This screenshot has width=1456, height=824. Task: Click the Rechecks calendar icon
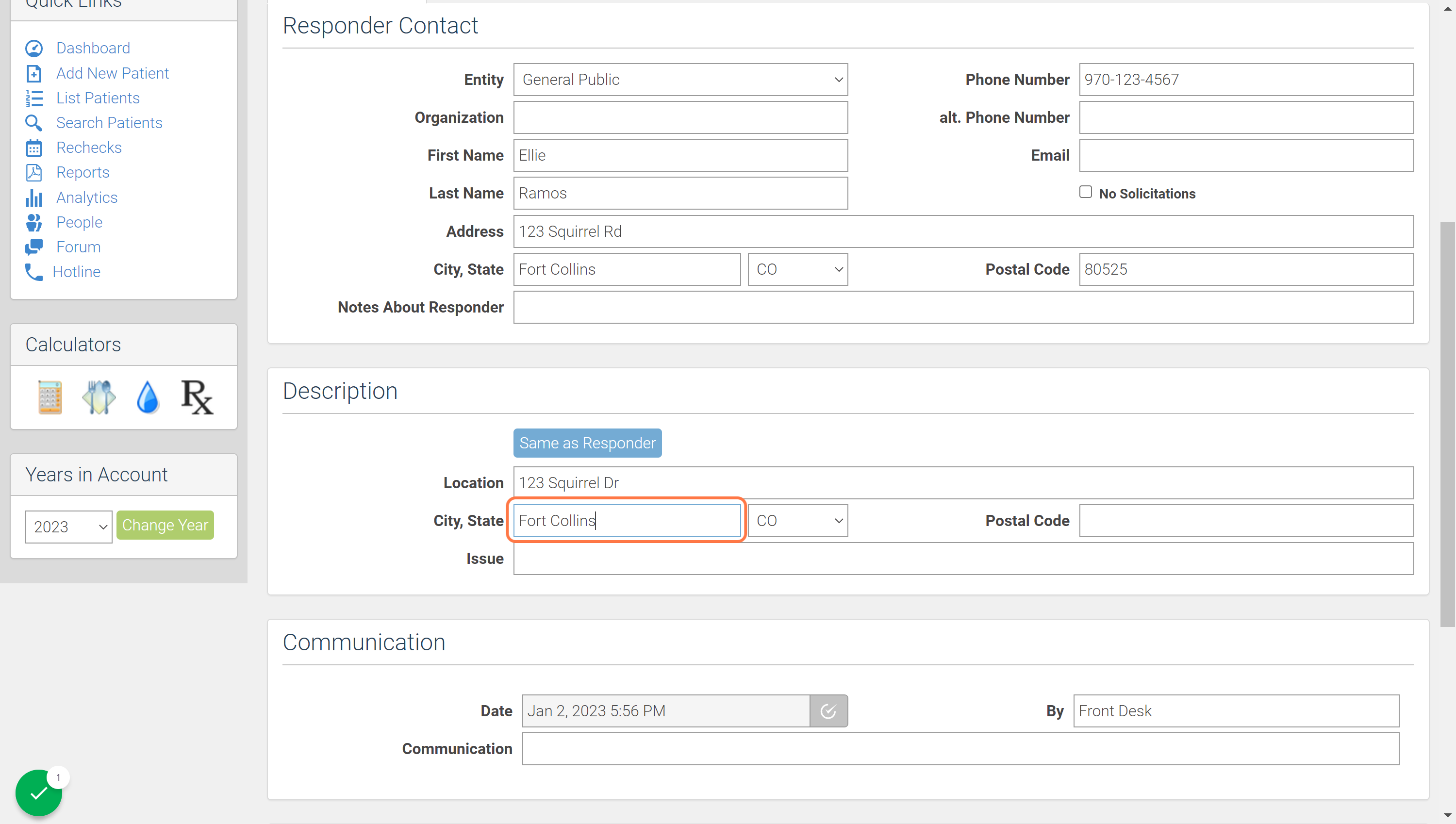(x=34, y=148)
